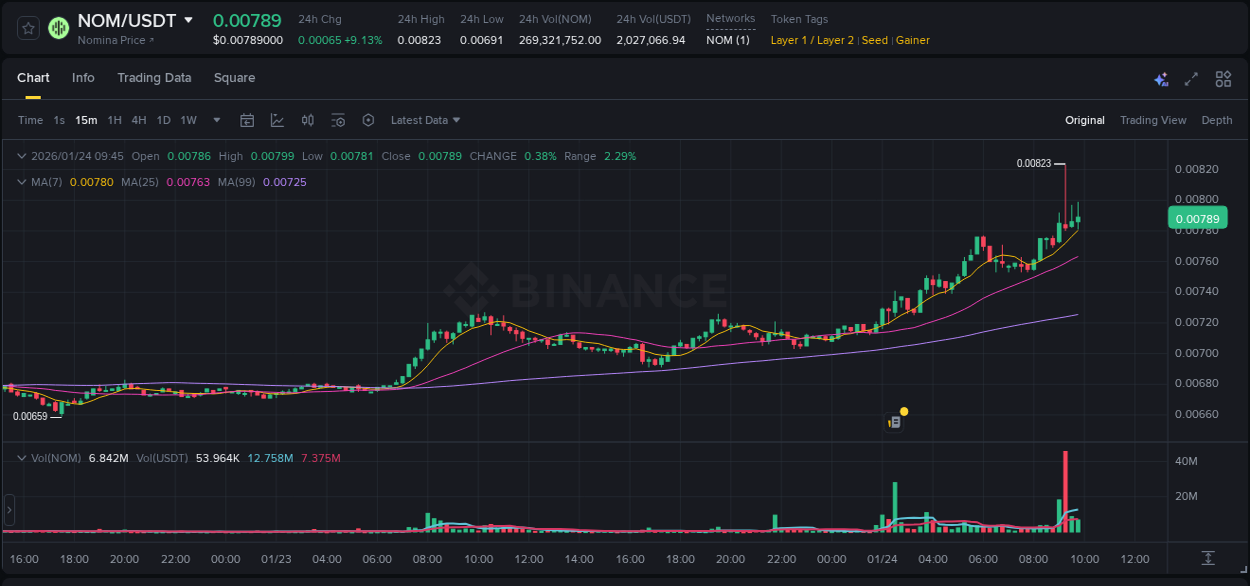Viewport: 1250px width, 586px height.
Task: Click the NOM token logo
Action: [x=58, y=28]
